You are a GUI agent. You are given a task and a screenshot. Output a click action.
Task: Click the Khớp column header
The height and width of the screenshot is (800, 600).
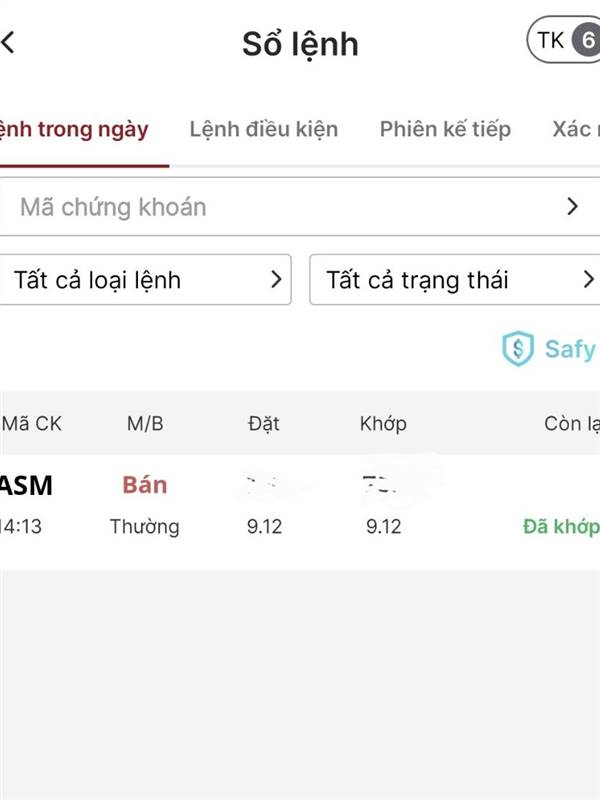(x=383, y=424)
